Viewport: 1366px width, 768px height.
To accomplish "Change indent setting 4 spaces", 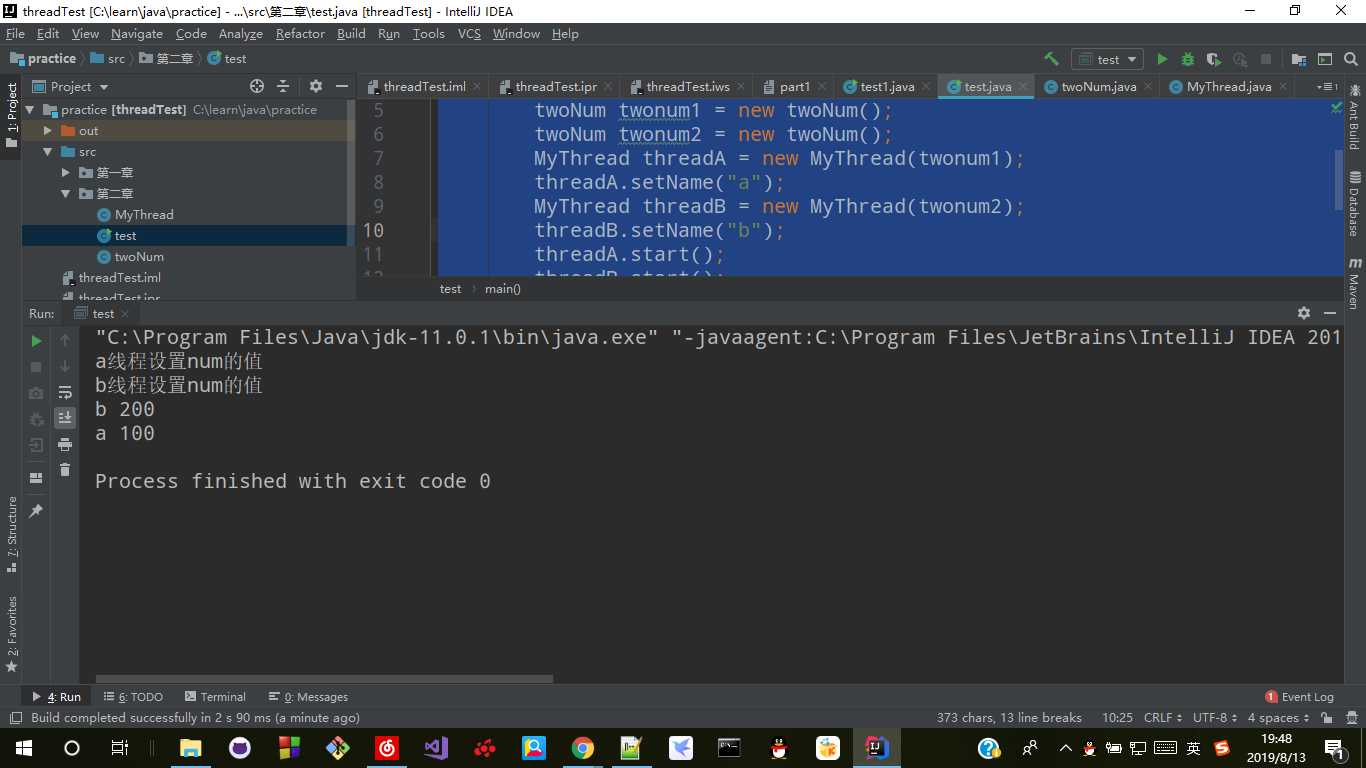I will click(x=1278, y=718).
